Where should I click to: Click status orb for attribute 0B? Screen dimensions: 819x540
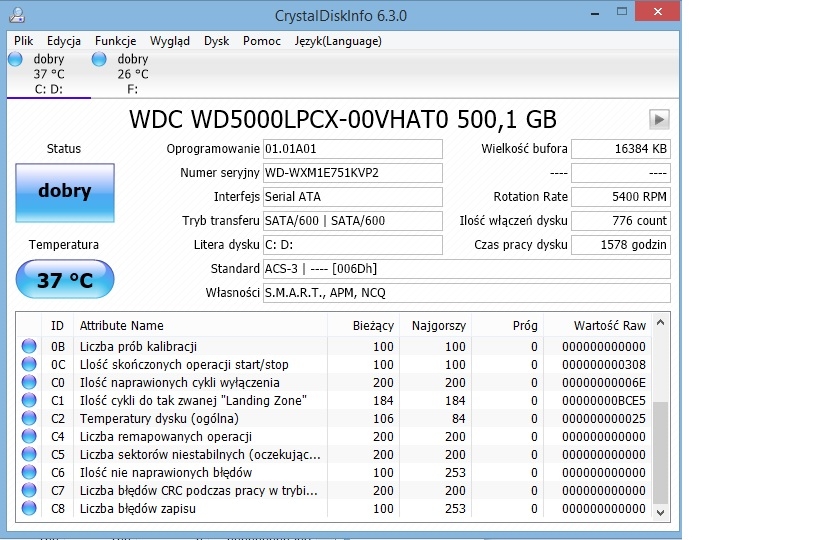[x=29, y=346]
